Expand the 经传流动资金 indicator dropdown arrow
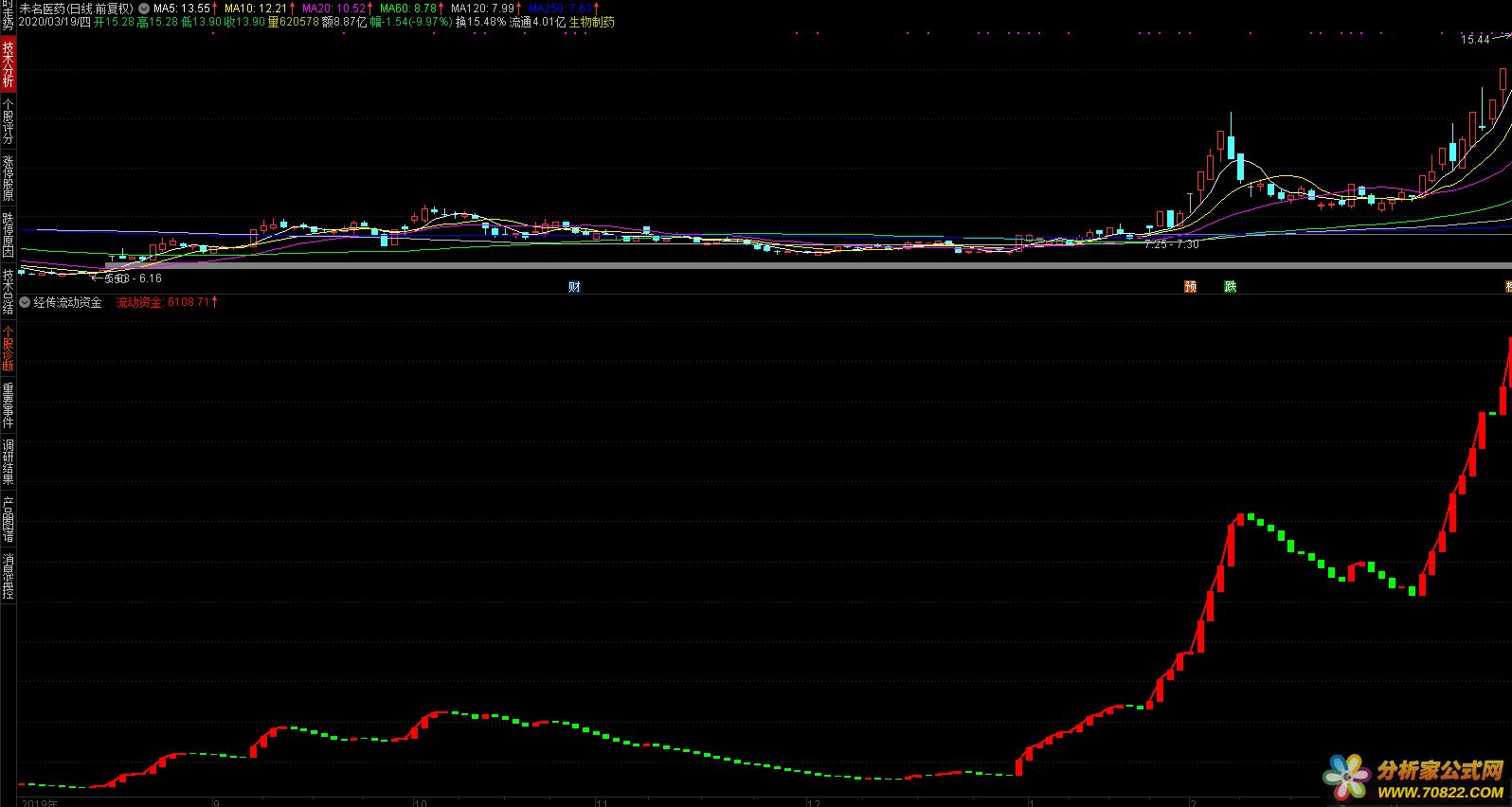 [25, 303]
